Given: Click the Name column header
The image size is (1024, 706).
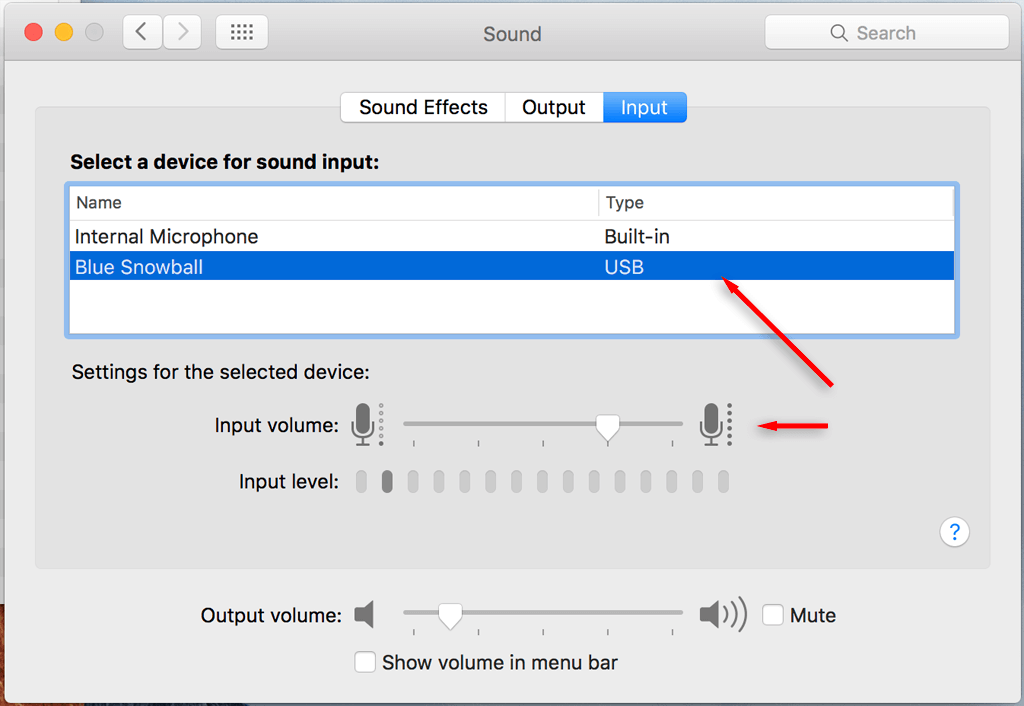Looking at the screenshot, I should [99, 203].
